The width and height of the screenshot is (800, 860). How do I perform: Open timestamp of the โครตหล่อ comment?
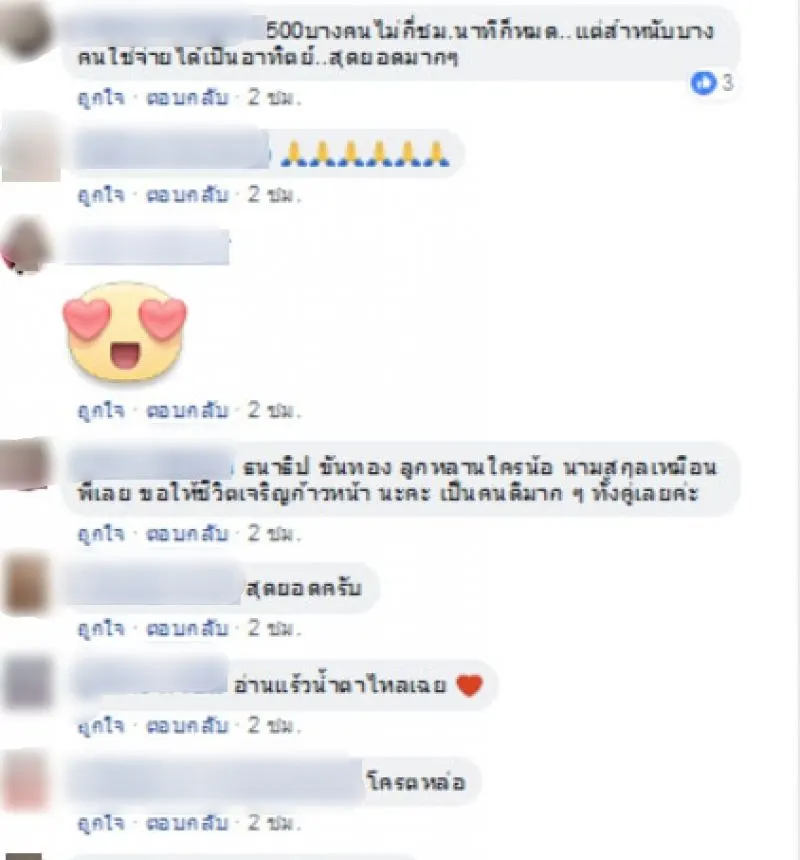(274, 823)
